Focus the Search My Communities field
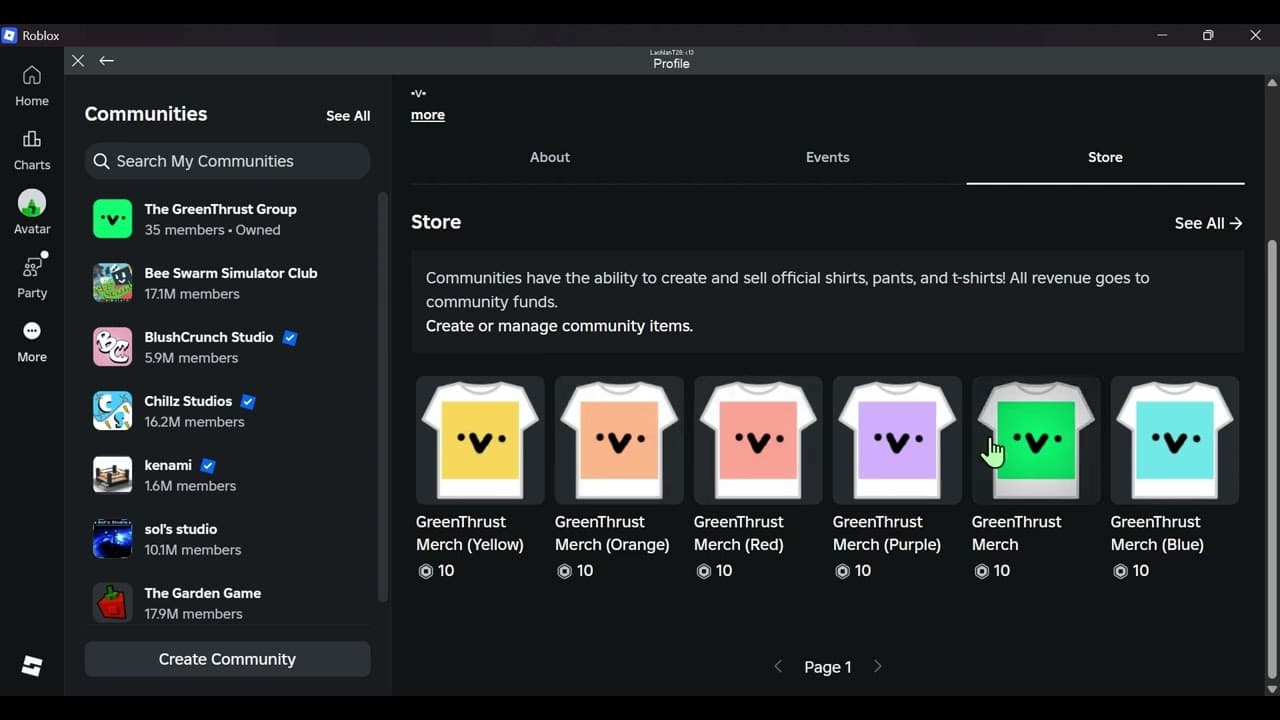This screenshot has width=1280, height=720. pyautogui.click(x=228, y=161)
